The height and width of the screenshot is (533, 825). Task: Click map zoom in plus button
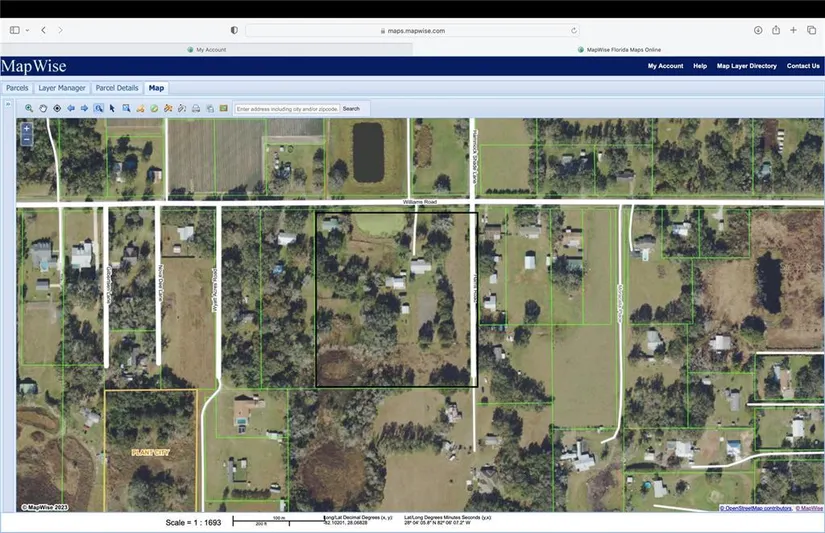27,128
